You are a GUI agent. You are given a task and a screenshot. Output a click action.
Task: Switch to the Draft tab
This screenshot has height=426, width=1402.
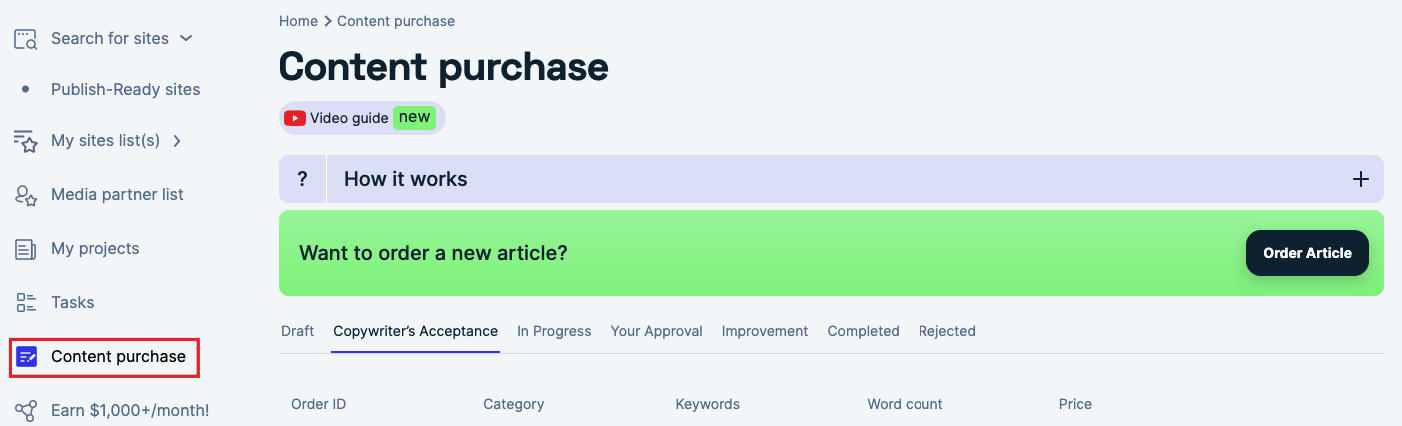point(297,331)
